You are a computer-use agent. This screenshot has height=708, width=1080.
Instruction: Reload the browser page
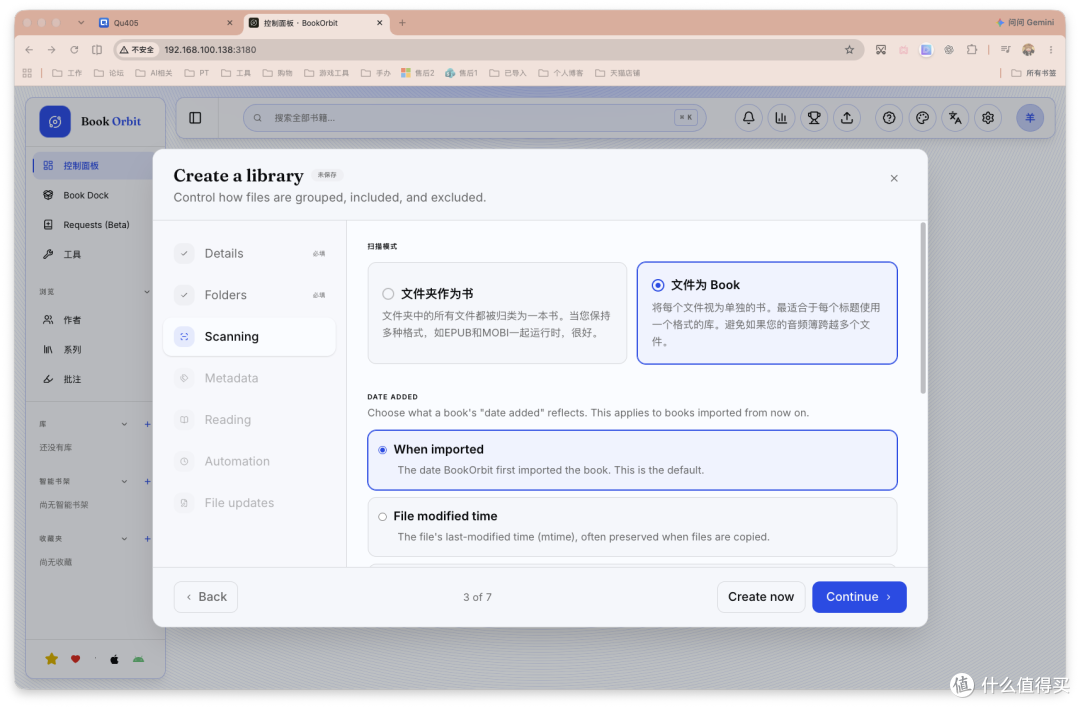pos(74,50)
